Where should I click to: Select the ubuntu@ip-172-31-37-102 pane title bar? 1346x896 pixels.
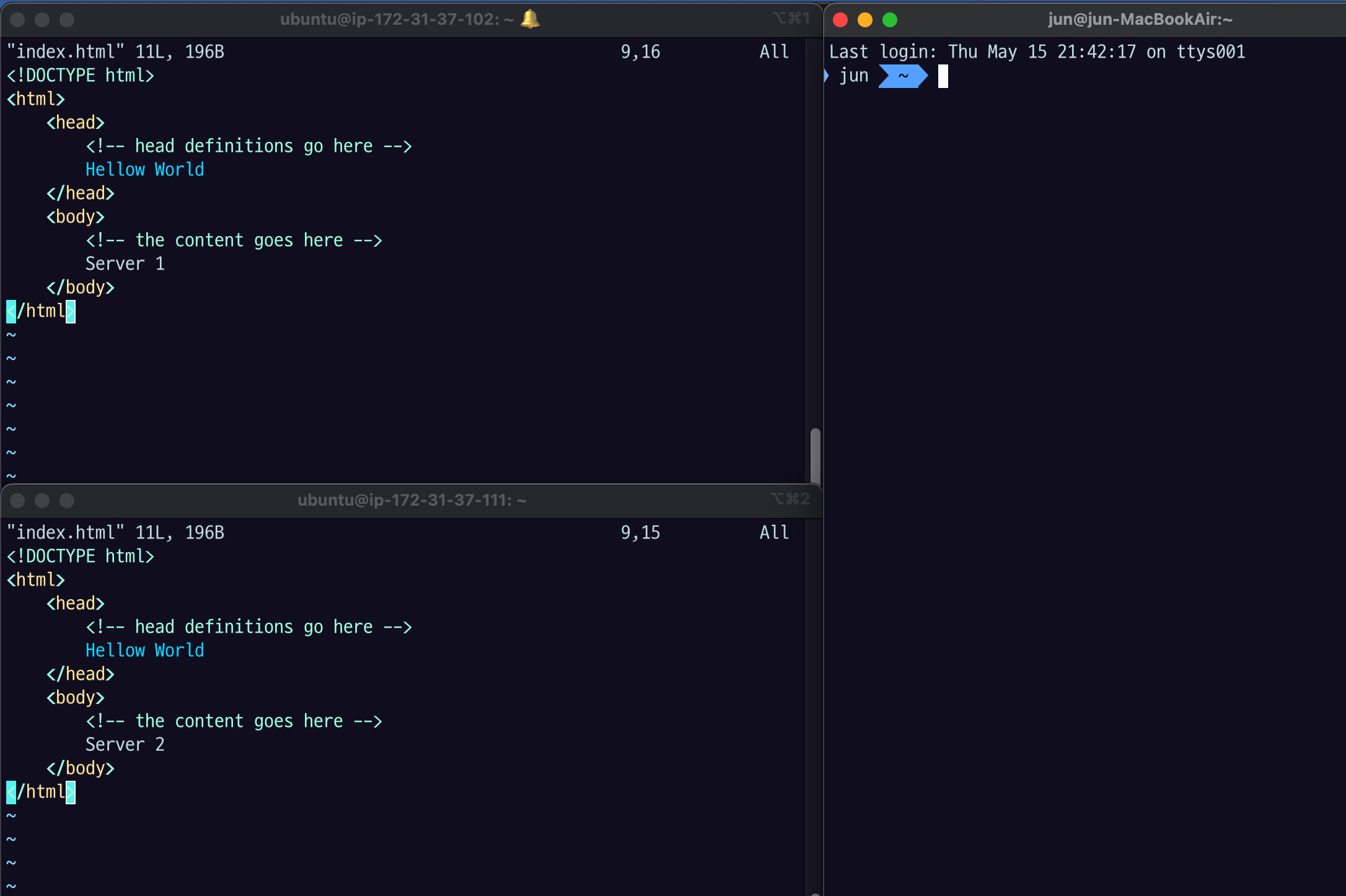coord(397,19)
